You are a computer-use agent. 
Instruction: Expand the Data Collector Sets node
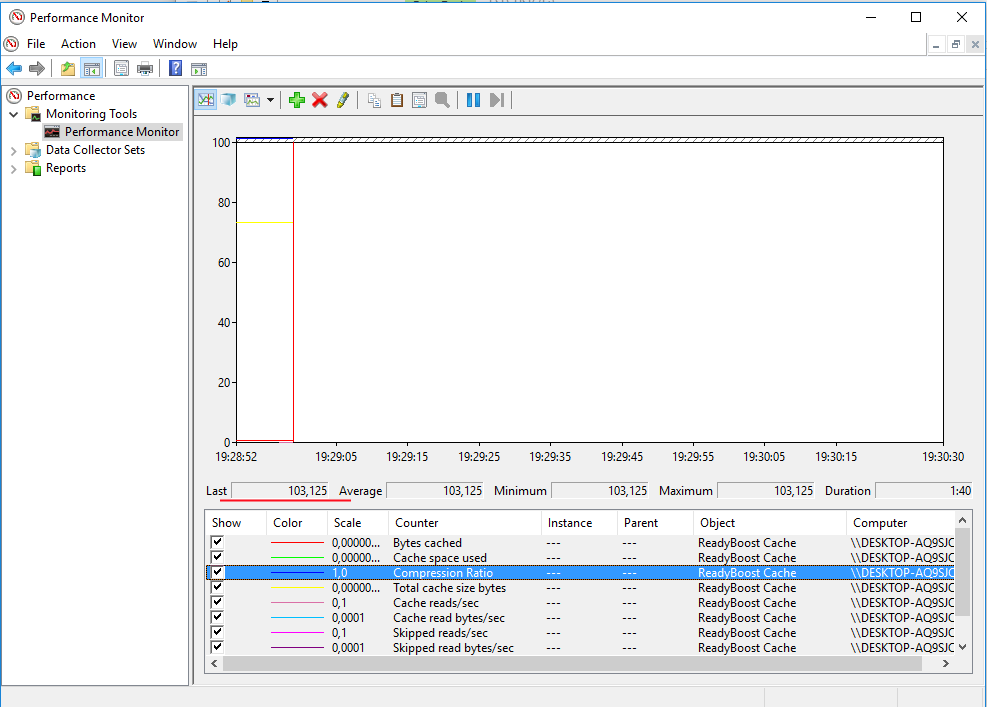tap(13, 150)
